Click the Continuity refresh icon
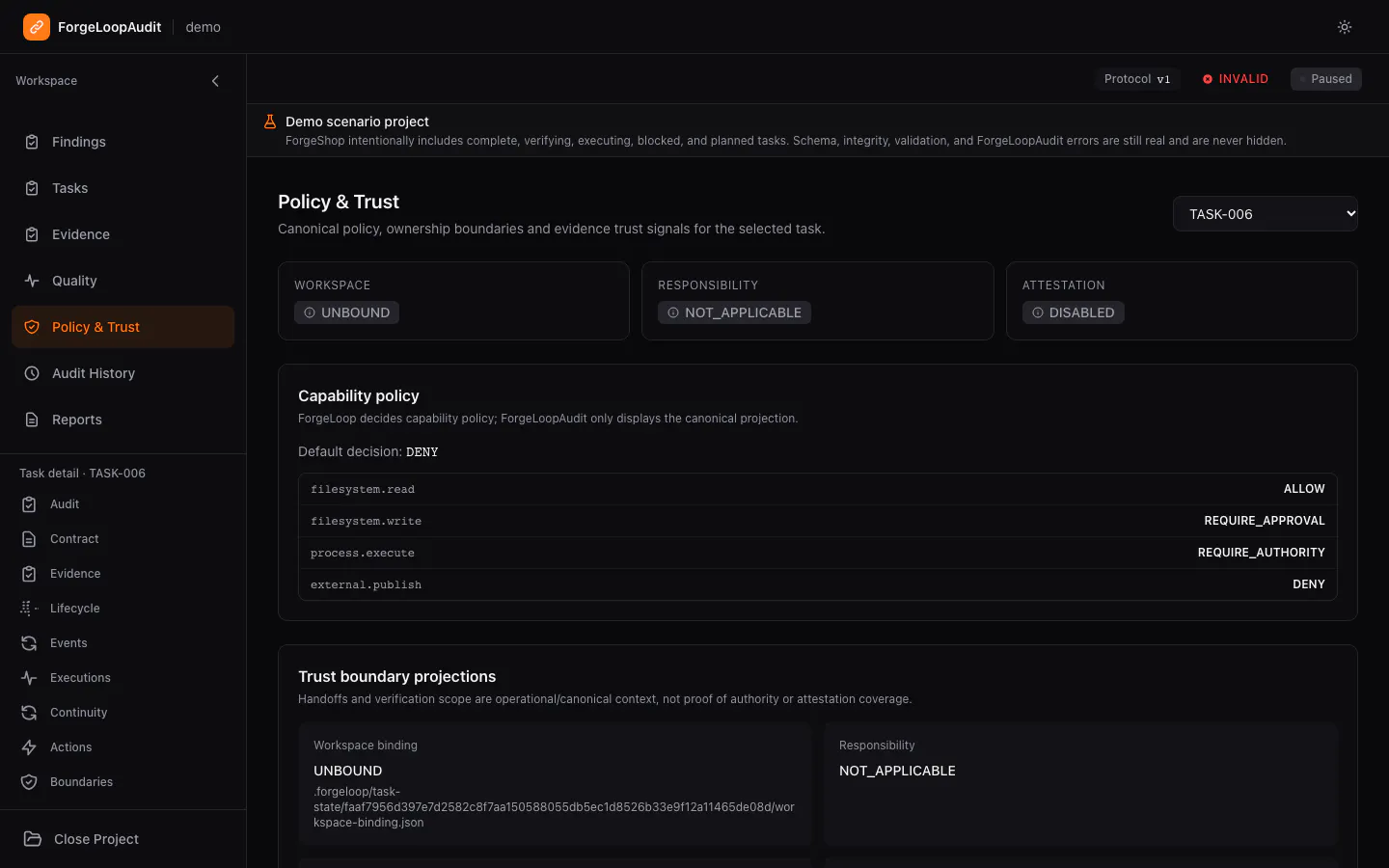Viewport: 1389px width, 868px height. [x=29, y=713]
